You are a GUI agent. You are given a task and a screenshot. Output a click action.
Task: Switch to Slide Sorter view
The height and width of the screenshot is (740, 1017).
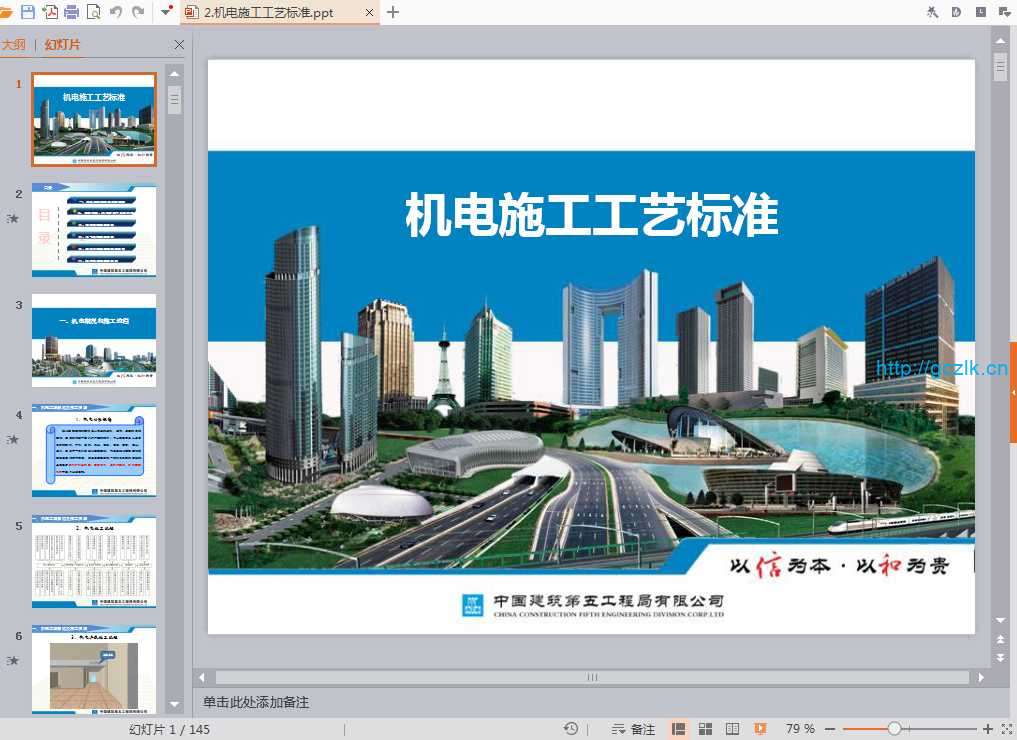coord(705,729)
